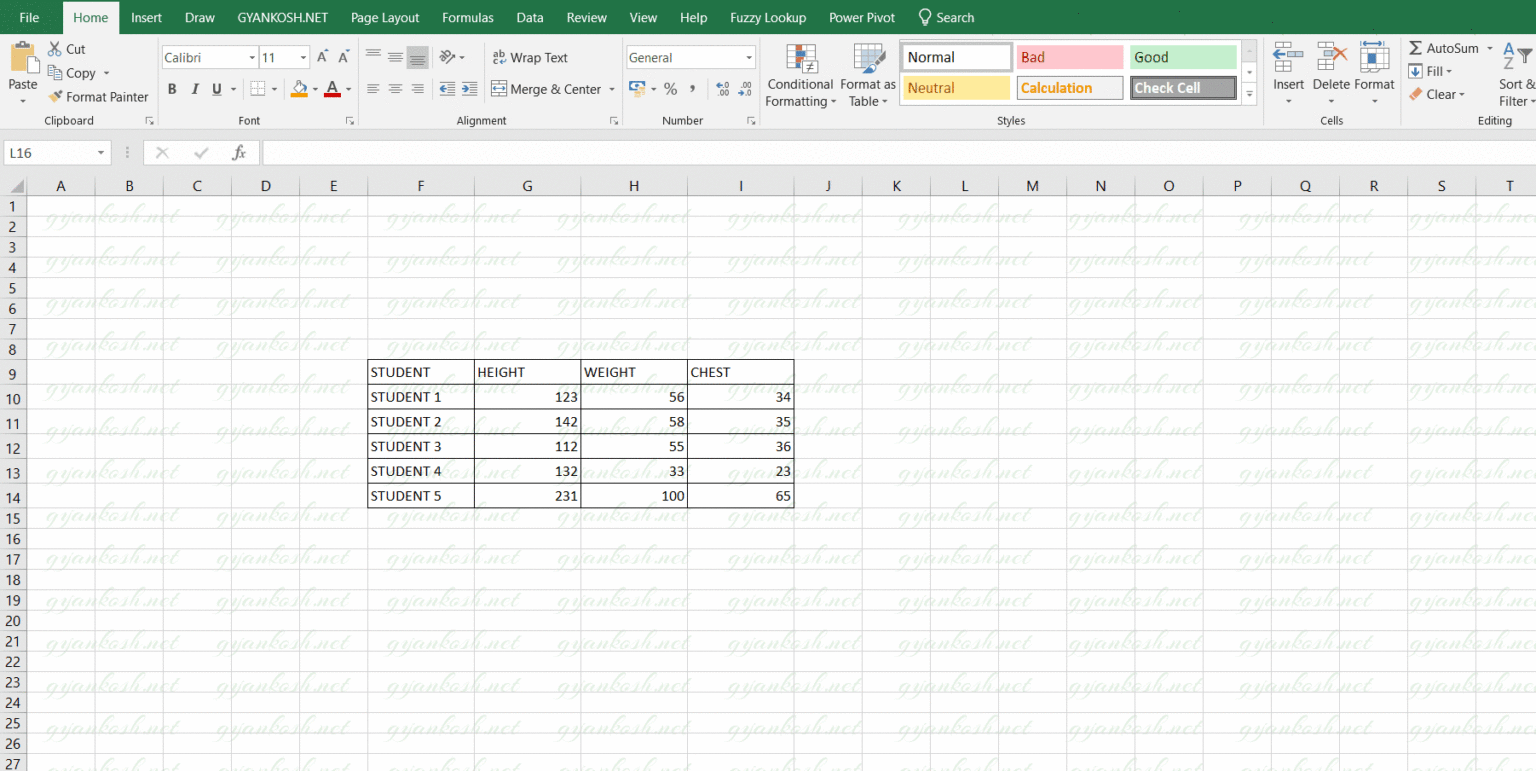Apply the Good green cell style
Screen dimensions: 1536x771
click(x=1183, y=58)
